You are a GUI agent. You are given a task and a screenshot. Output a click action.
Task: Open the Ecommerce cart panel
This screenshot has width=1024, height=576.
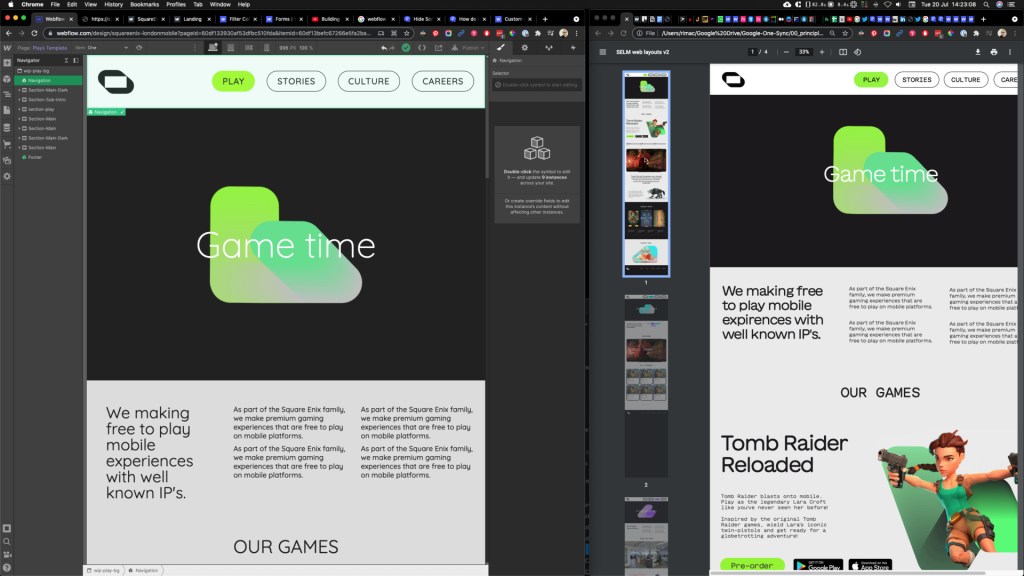(8, 144)
